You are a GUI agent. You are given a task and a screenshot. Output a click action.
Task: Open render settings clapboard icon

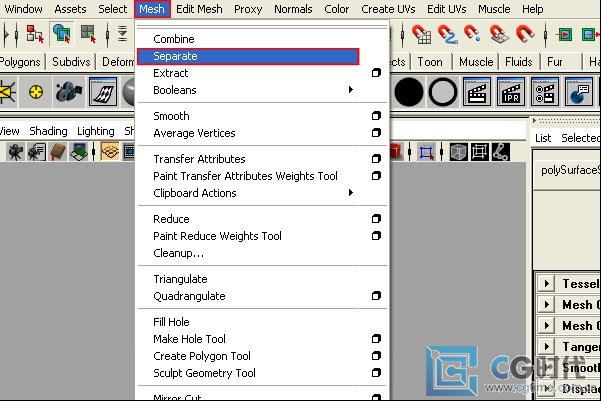click(544, 92)
